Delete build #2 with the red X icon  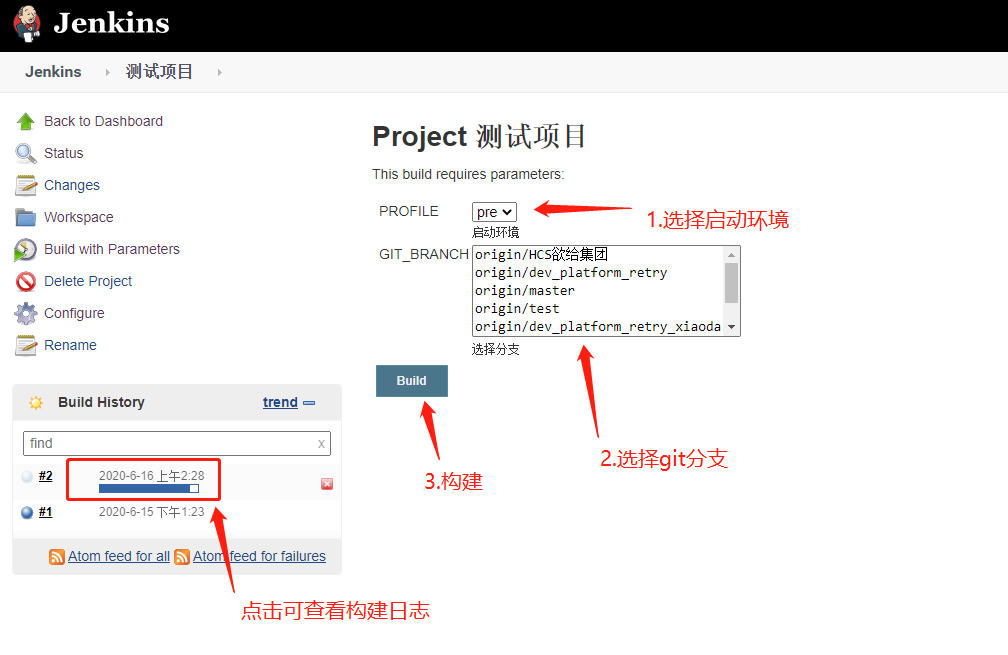[x=326, y=483]
